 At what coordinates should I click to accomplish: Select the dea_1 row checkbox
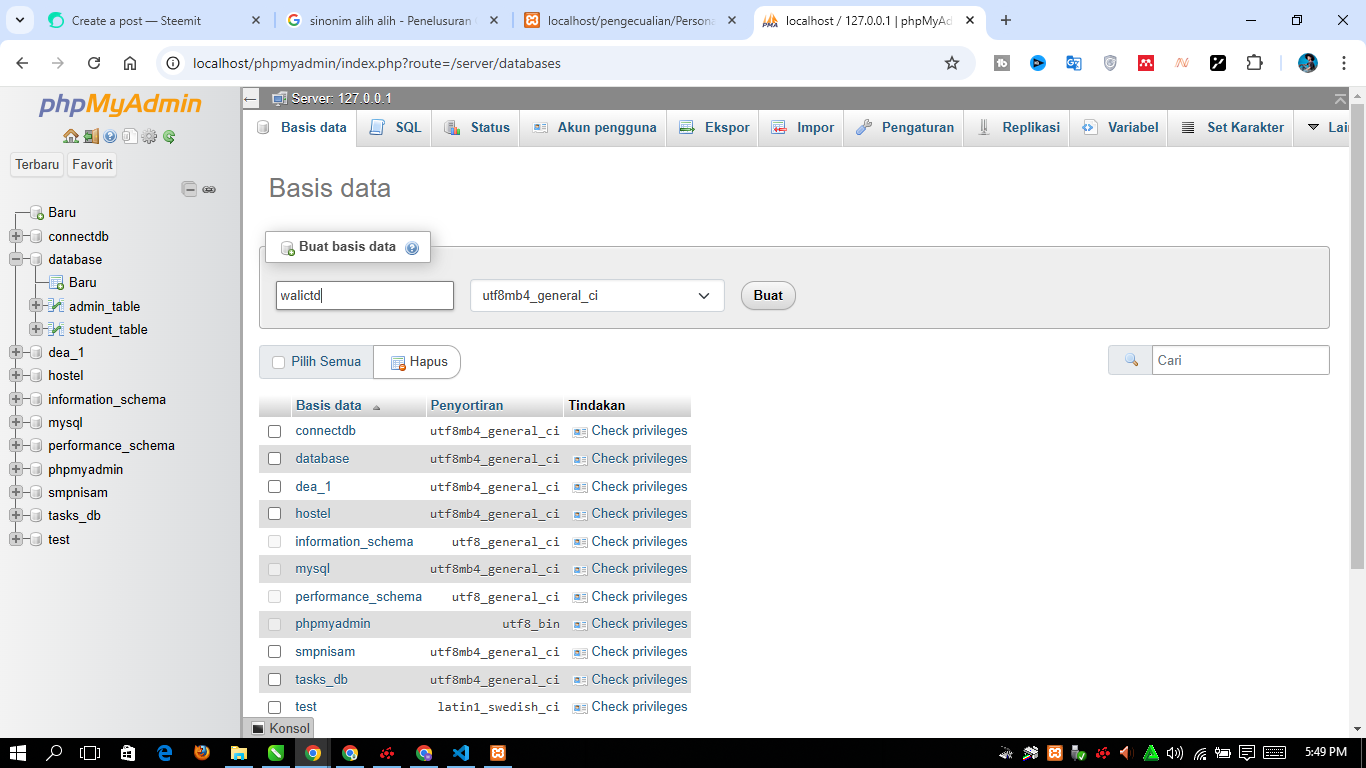tap(275, 487)
